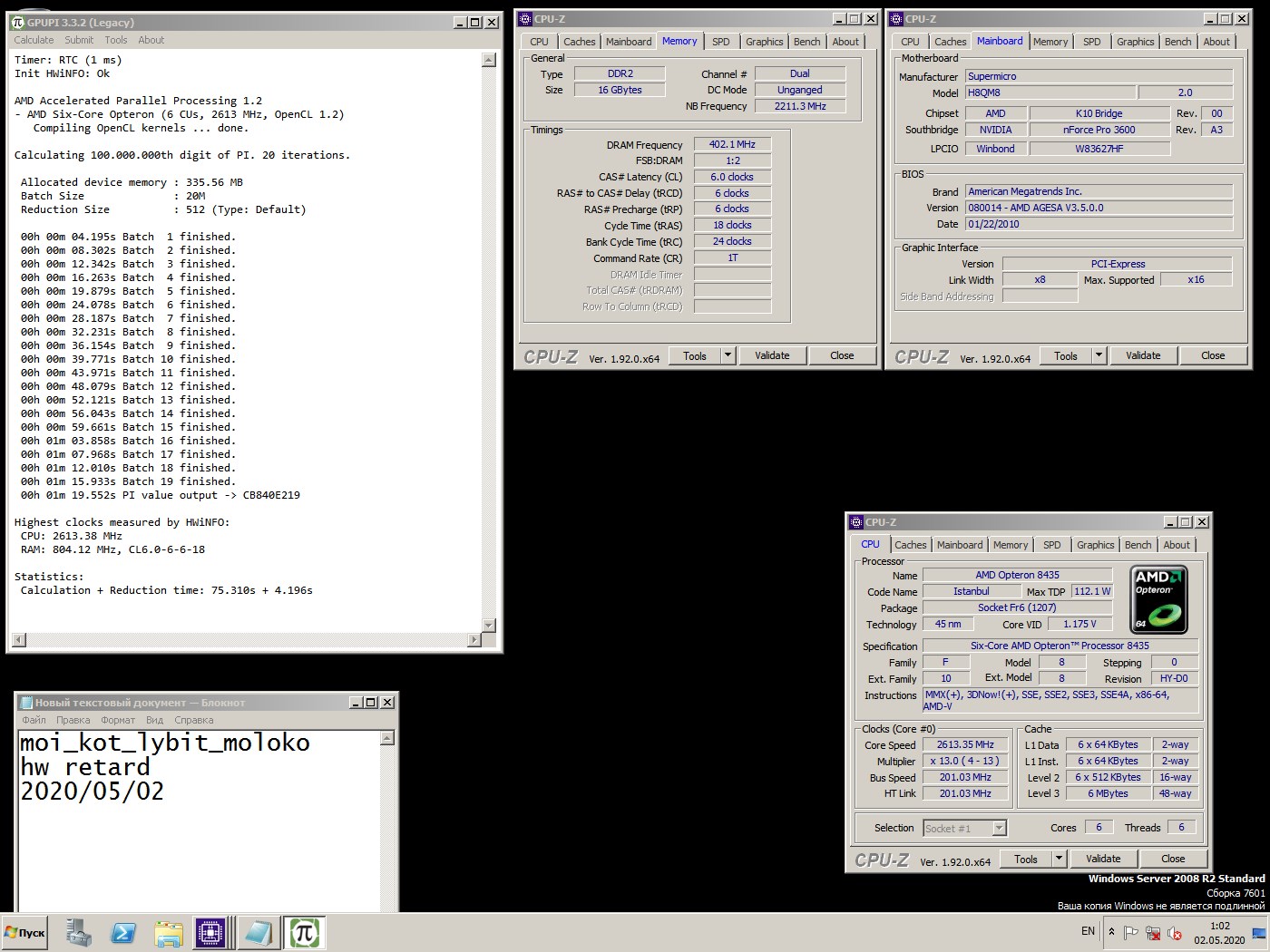Open the Файл menu in Notepad
This screenshot has width=1270, height=952.
click(x=34, y=720)
